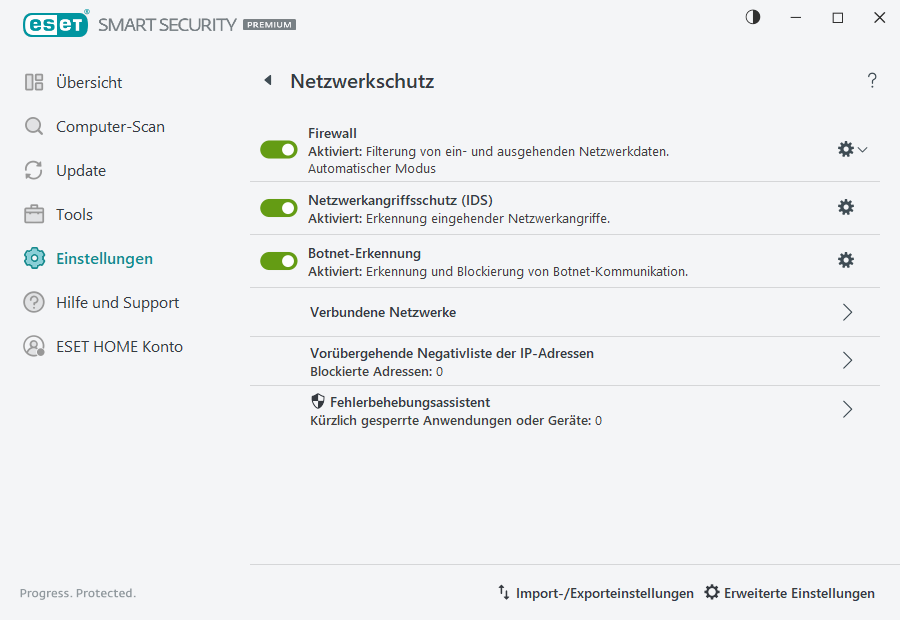Click Erweiterte Einstellungen
900x620 pixels.
789,593
